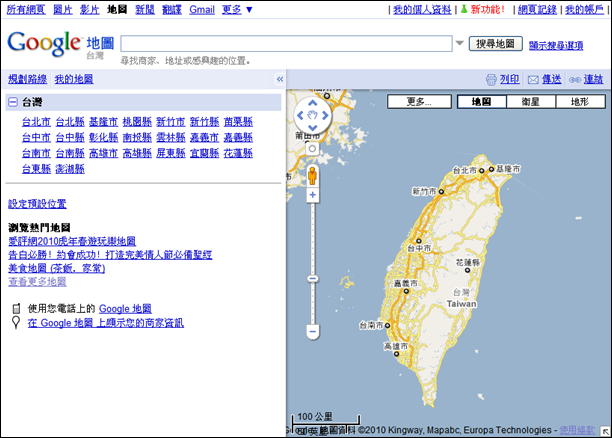Open 我的帳戶 account link

(x=584, y=9)
